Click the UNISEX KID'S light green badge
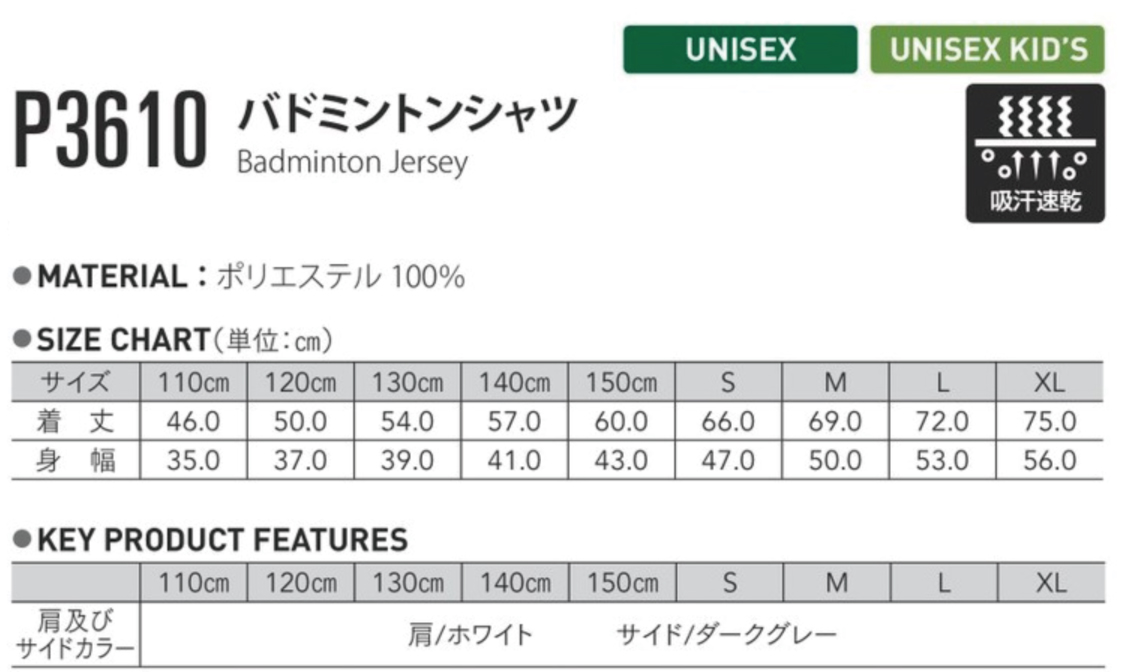 [x=987, y=49]
